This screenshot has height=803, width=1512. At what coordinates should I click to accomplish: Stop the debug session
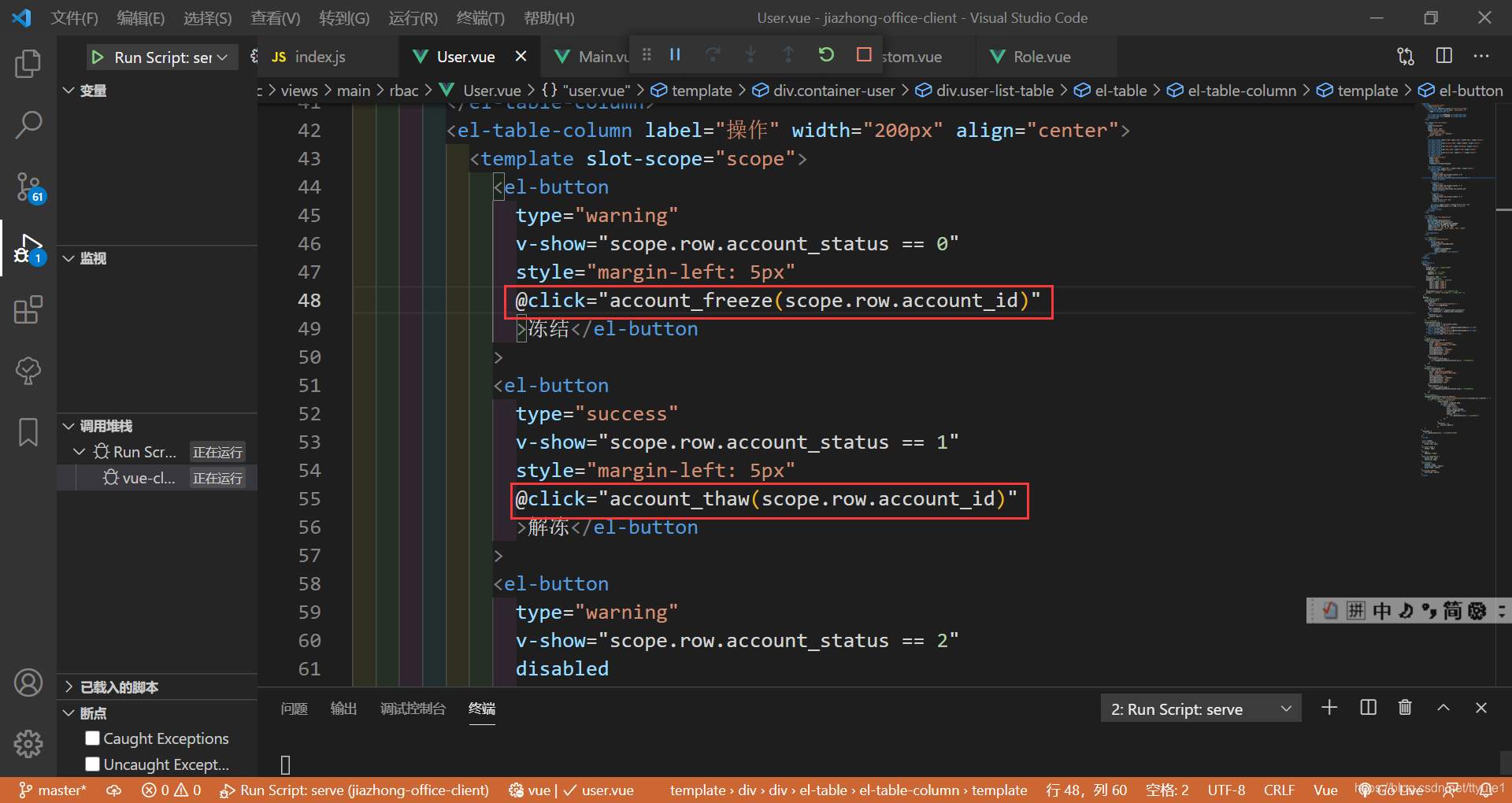864,54
